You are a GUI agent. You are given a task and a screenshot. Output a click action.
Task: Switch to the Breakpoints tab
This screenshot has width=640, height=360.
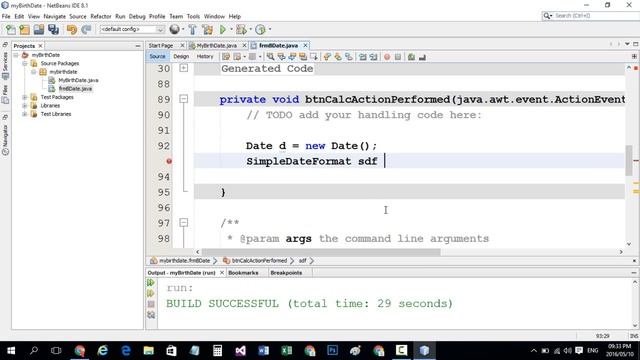click(286, 273)
